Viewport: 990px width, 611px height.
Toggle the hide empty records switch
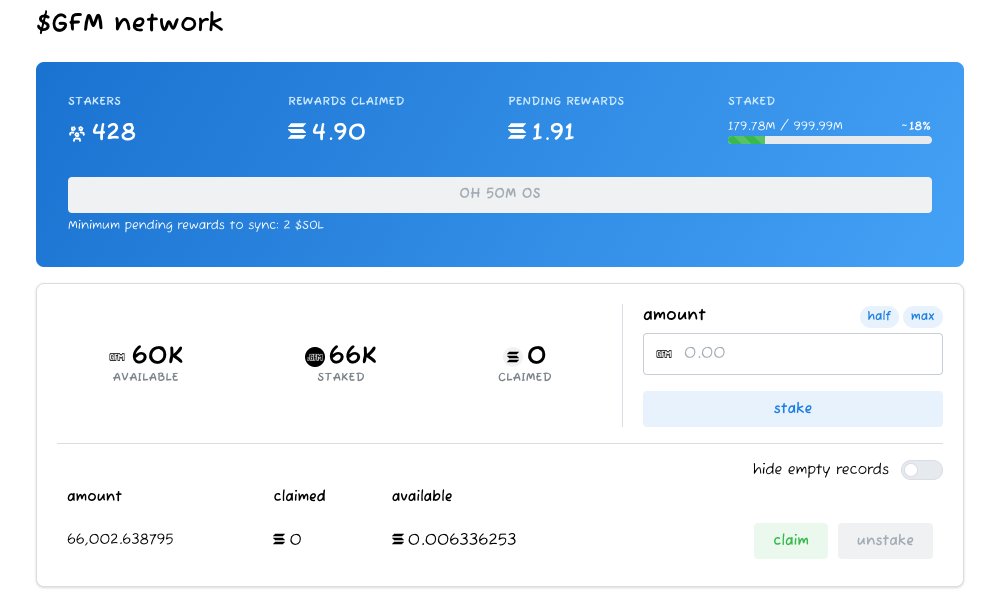[921, 470]
